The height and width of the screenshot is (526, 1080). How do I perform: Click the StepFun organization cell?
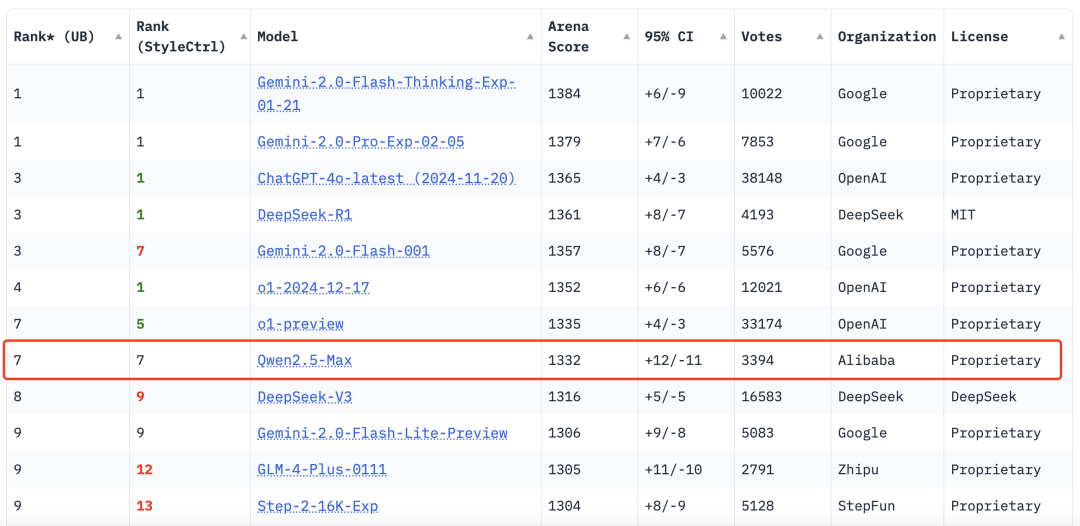tap(866, 506)
